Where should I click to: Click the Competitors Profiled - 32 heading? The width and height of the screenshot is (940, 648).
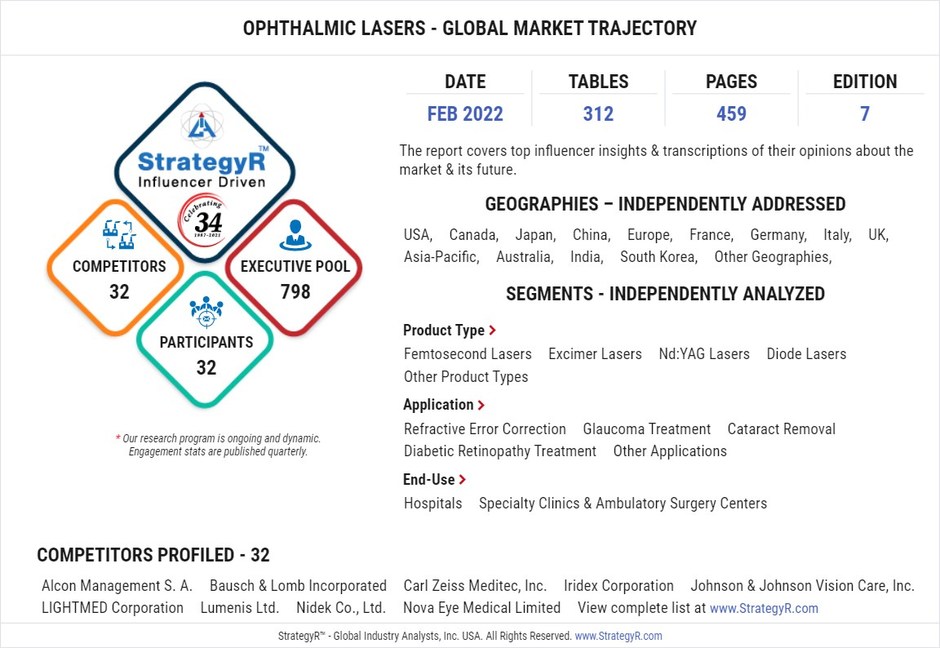point(153,555)
